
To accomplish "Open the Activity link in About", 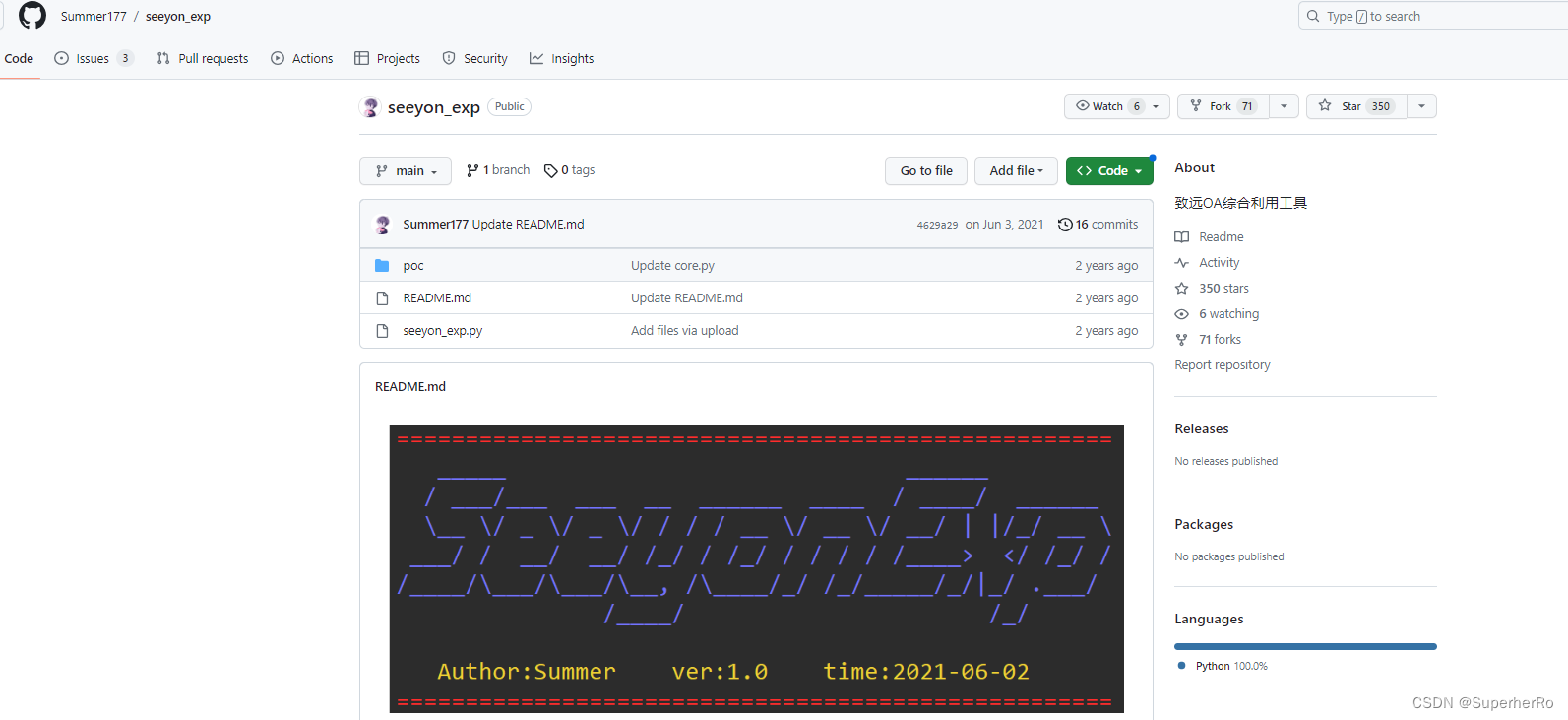I will click(x=1219, y=263).
